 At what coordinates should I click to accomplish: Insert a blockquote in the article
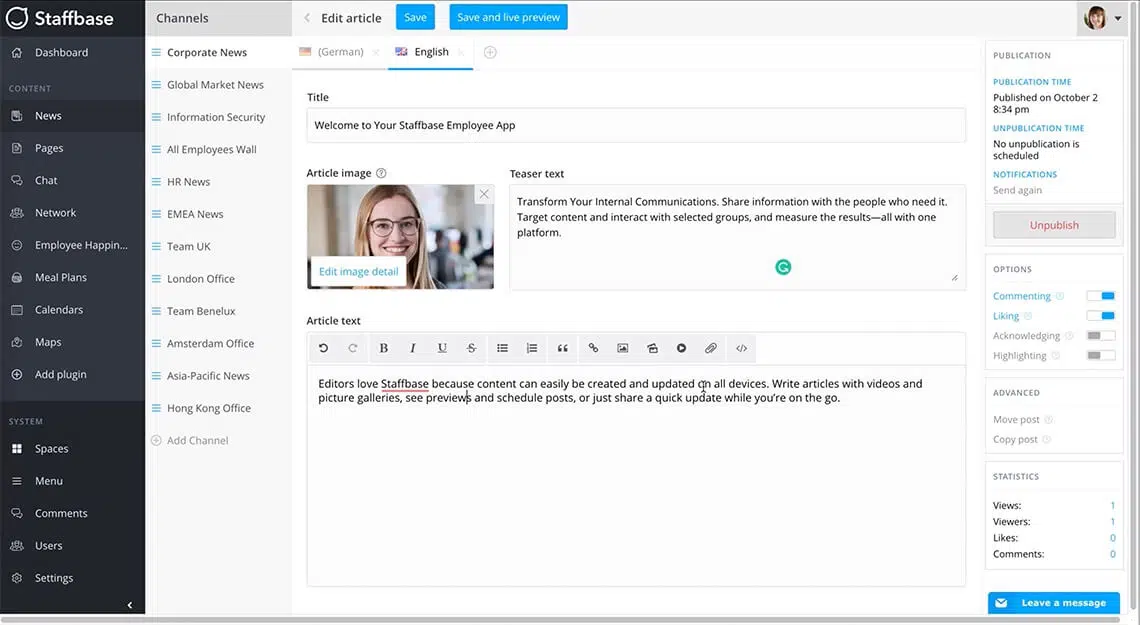562,348
